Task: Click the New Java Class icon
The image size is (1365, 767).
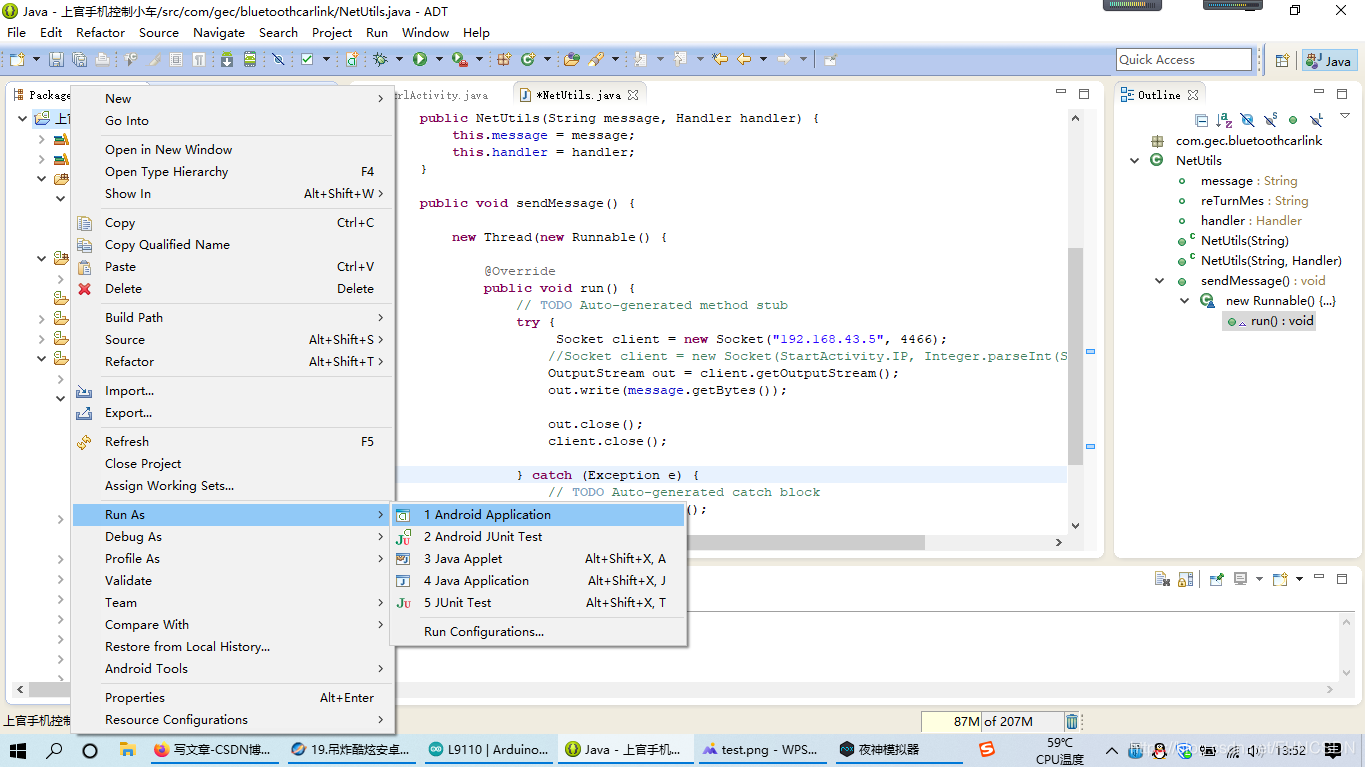Action: tap(527, 60)
